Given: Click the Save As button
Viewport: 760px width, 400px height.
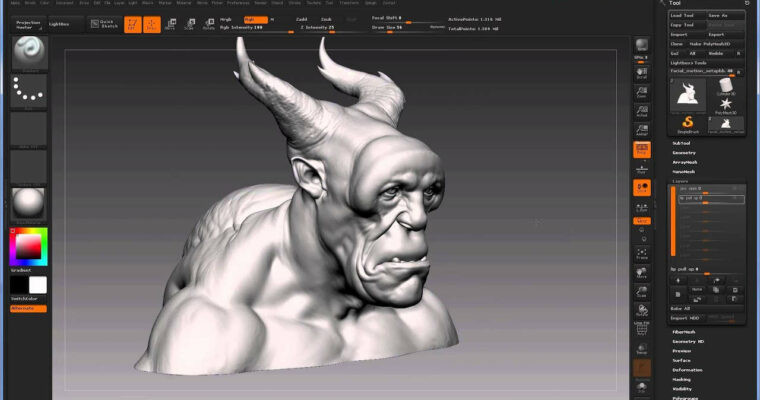Looking at the screenshot, I should click(725, 16).
